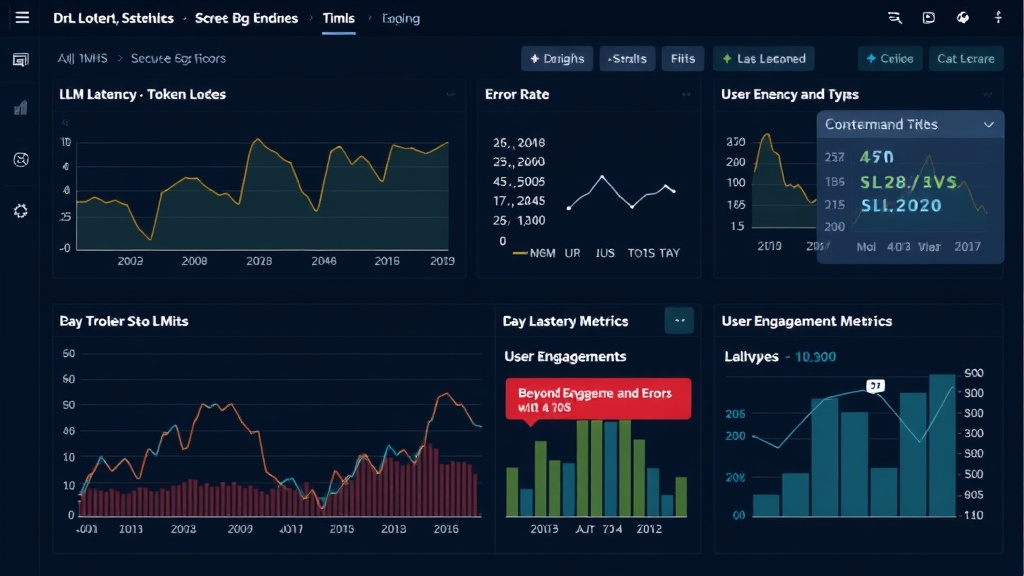
Task: Open the hamburger menu
Action: [22, 18]
